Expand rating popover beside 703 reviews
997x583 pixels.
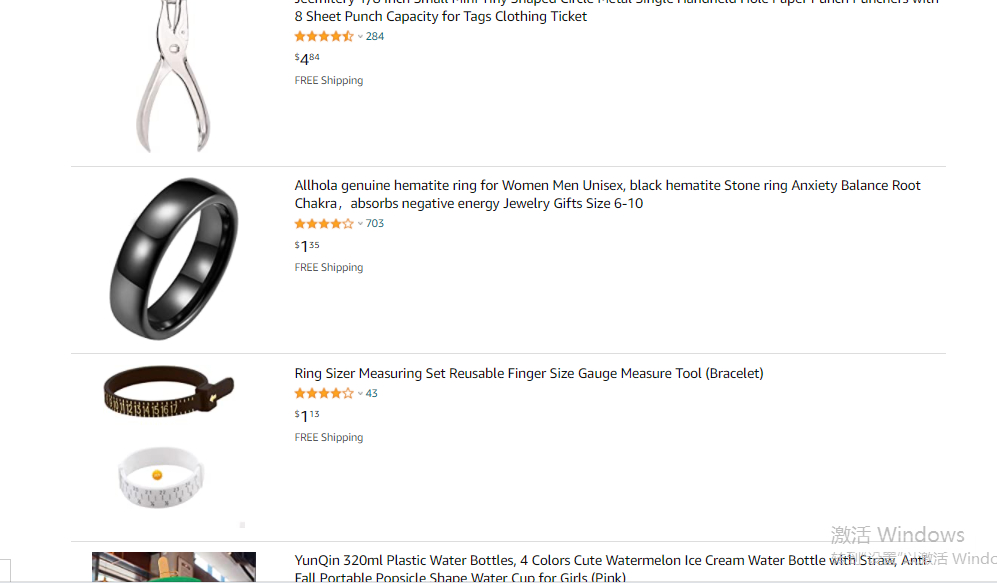pos(360,224)
